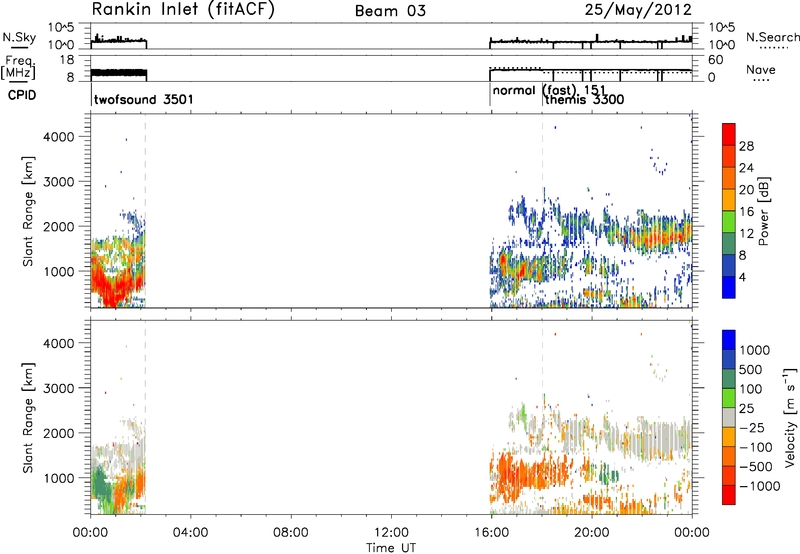Screen dimensions: 800x554
Task: Click the 'N.Search' legend label
Action: click(x=772, y=37)
